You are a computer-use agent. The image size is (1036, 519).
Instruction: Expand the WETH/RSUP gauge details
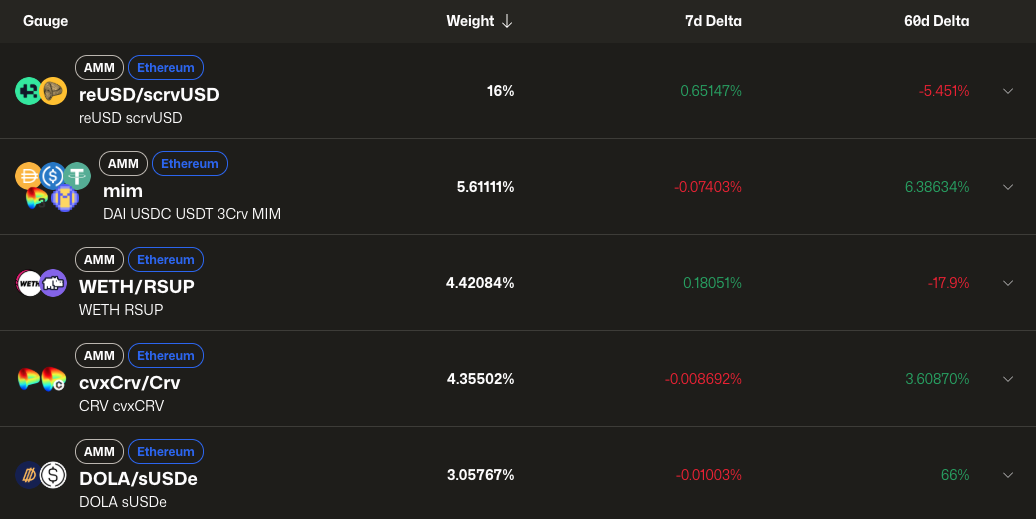tap(1008, 283)
